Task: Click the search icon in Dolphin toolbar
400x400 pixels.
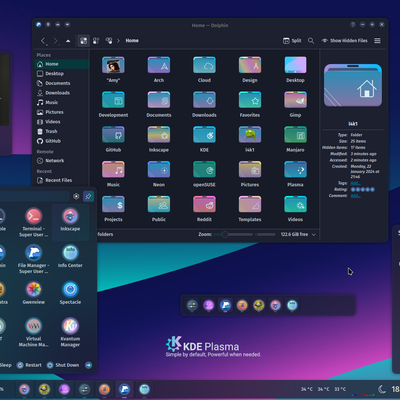Action: click(x=311, y=41)
